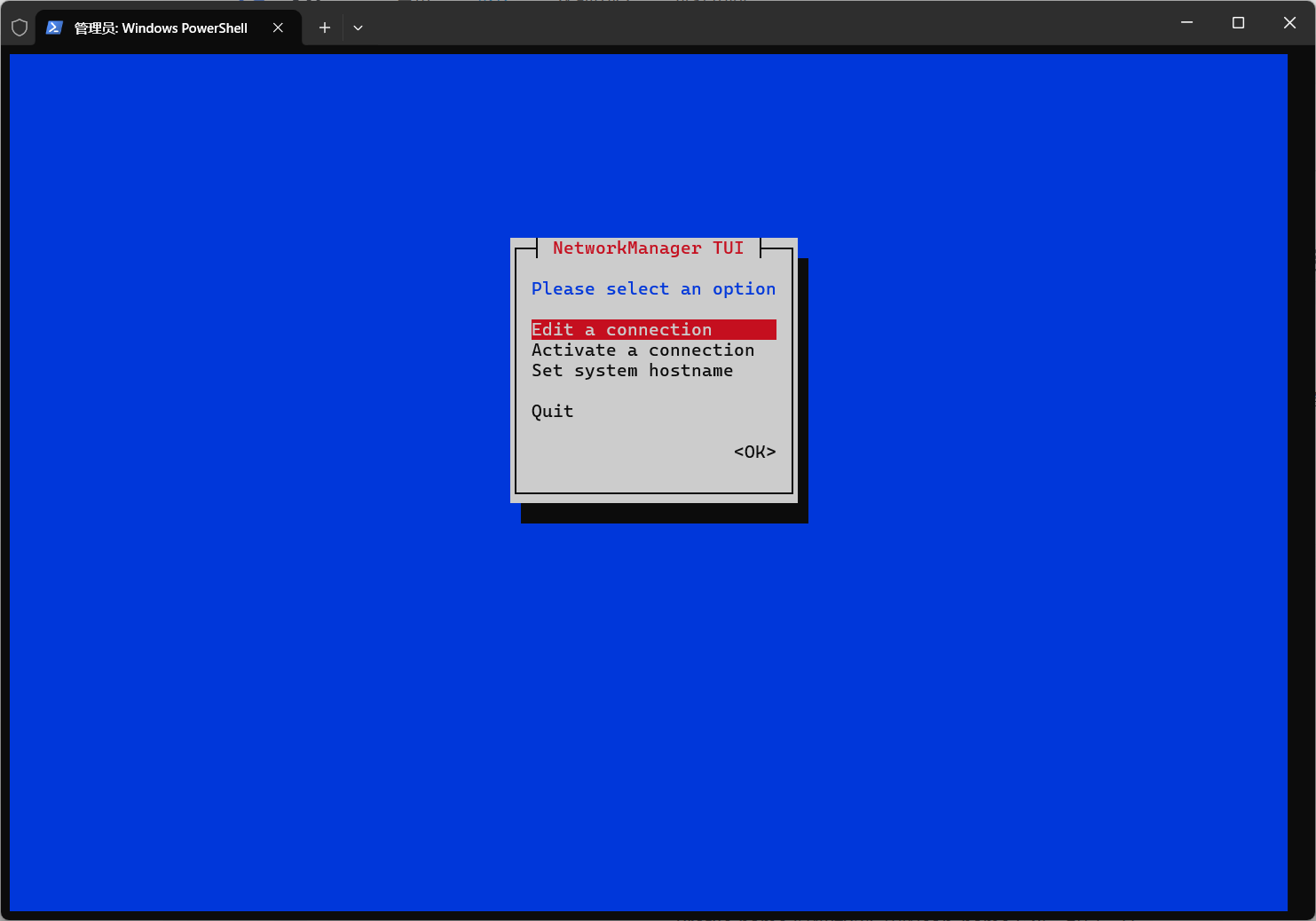Image resolution: width=1316 pixels, height=921 pixels.
Task: Expand the profile selector arrow next to plus
Action: click(359, 28)
